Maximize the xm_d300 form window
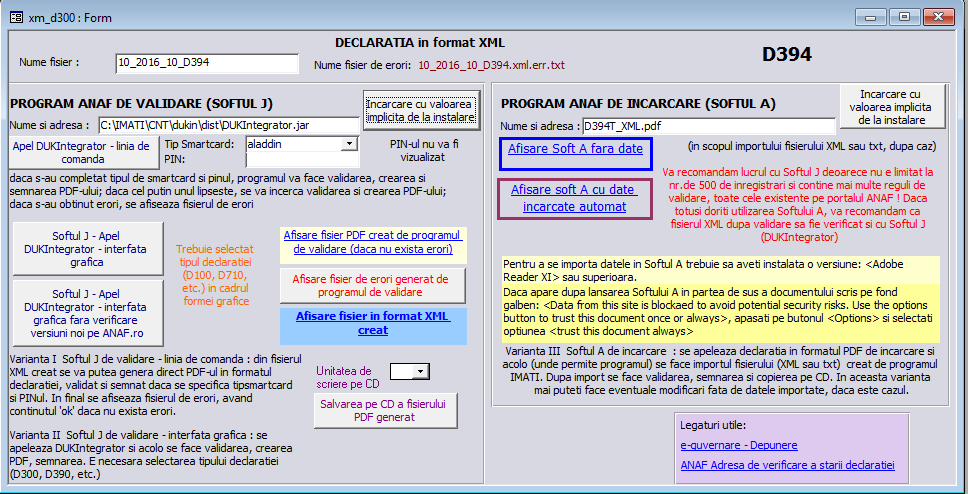Viewport: 968px width, 494px height. coord(904,17)
